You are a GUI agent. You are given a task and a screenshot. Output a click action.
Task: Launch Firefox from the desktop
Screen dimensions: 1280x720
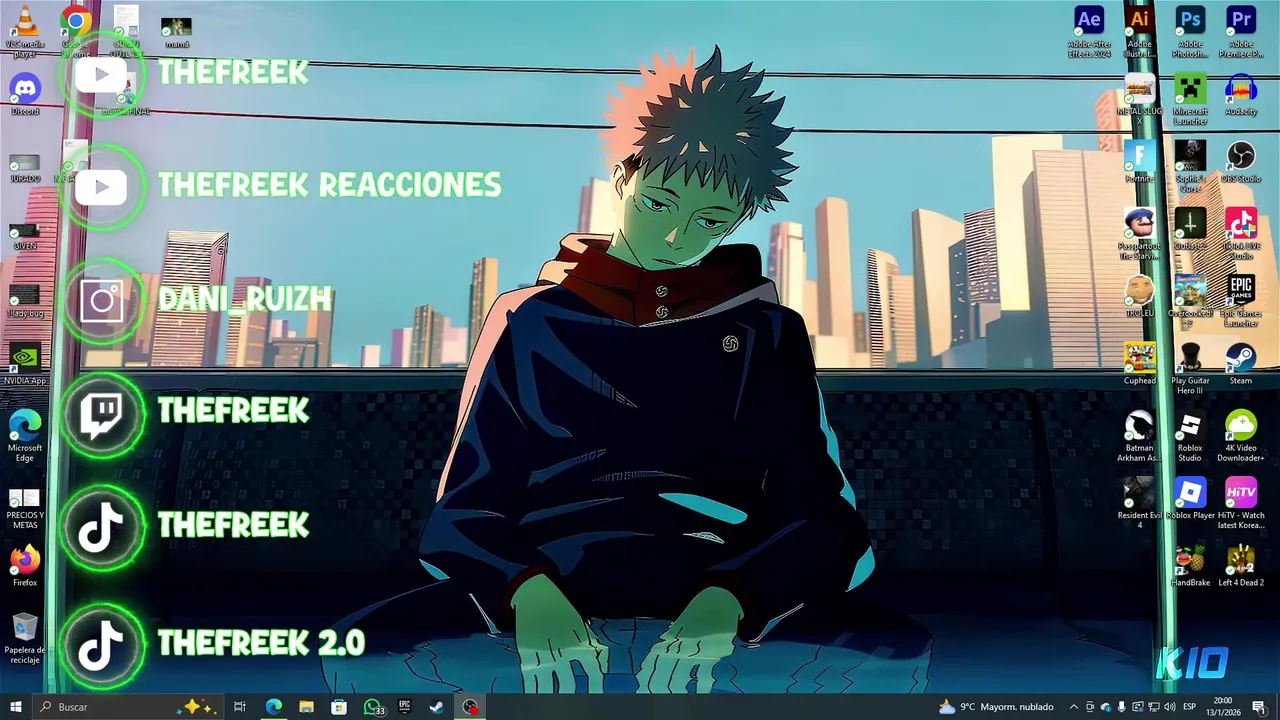click(x=24, y=565)
